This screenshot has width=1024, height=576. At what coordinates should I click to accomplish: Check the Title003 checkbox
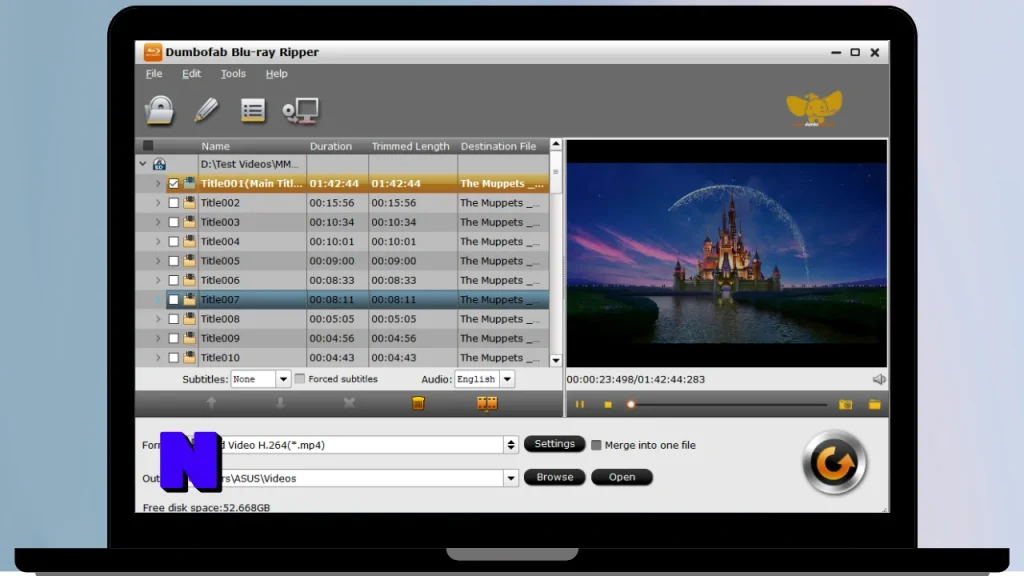point(173,222)
